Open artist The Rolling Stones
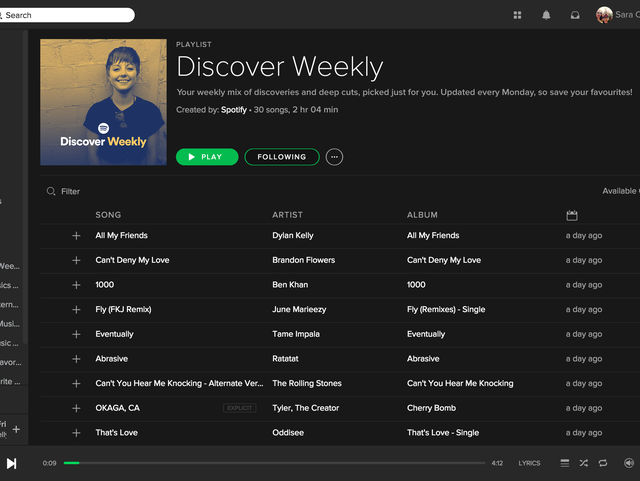Screen dimensions: 640x481 tap(307, 383)
